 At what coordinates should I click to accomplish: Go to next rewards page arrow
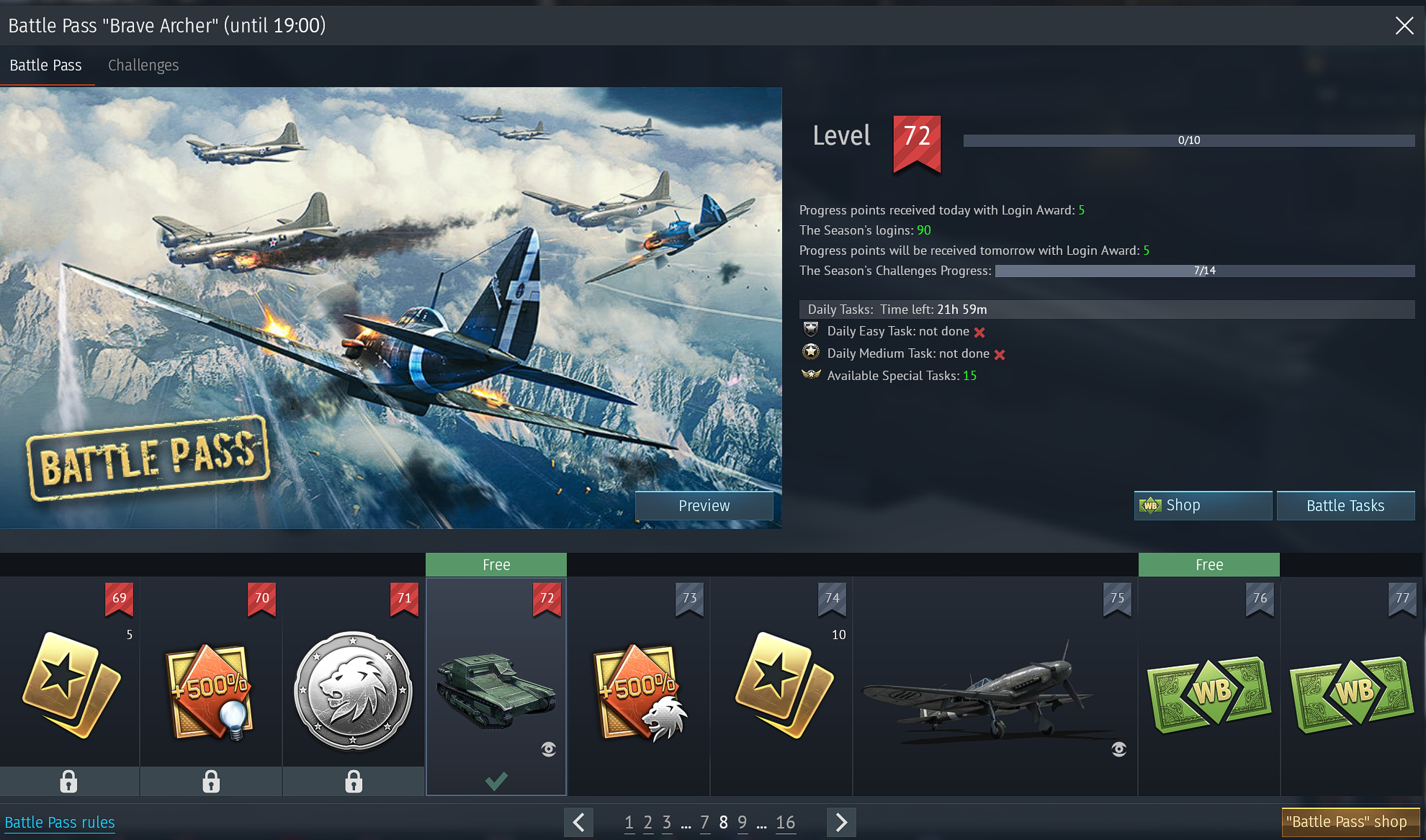click(x=841, y=822)
